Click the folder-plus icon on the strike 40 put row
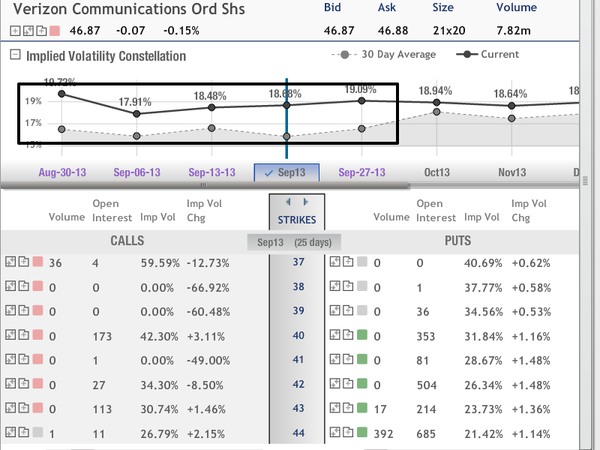This screenshot has height=450, width=600. tap(348, 335)
